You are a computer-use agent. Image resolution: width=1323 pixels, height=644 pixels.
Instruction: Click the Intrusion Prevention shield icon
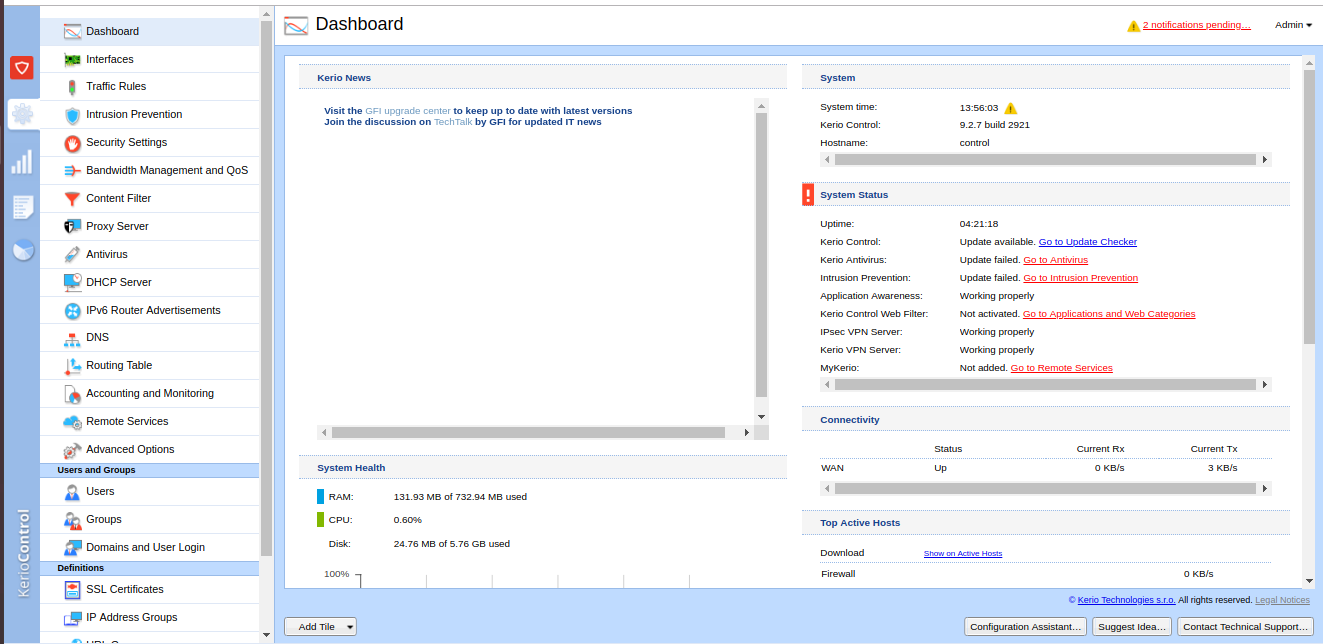click(71, 115)
